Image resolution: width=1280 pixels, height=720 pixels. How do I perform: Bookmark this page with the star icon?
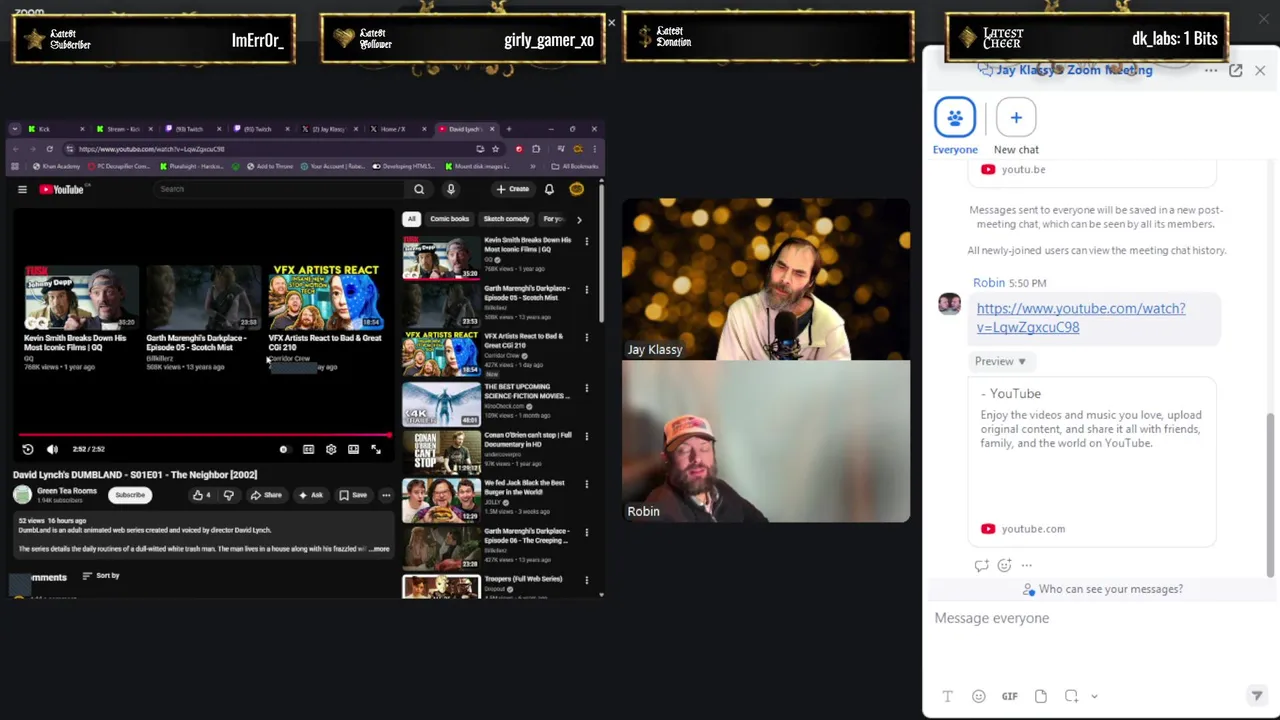(495, 149)
